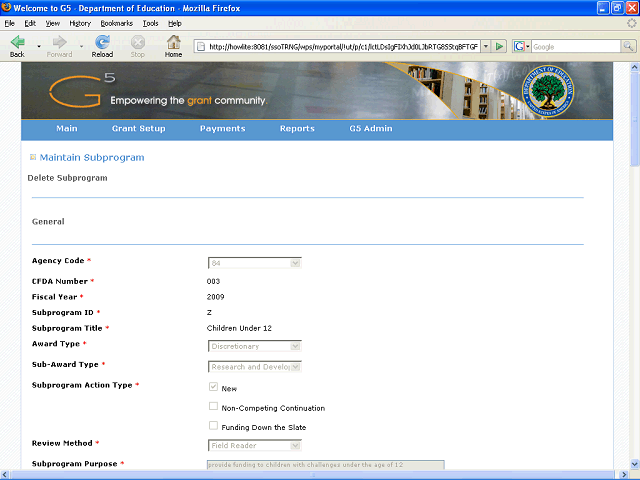Click the Firefox icon in title bar
Image resolution: width=640 pixels, height=480 pixels.
click(6, 7)
